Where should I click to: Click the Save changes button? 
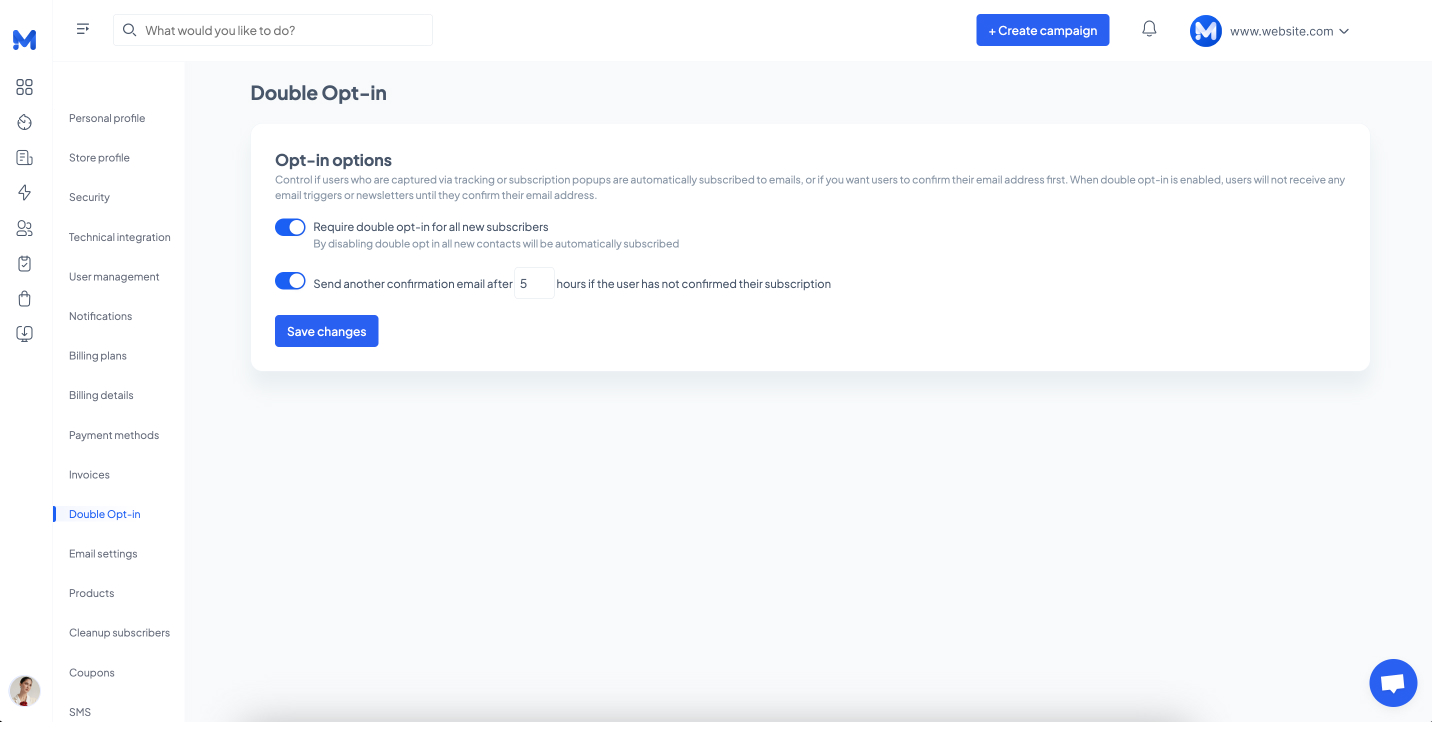[326, 331]
